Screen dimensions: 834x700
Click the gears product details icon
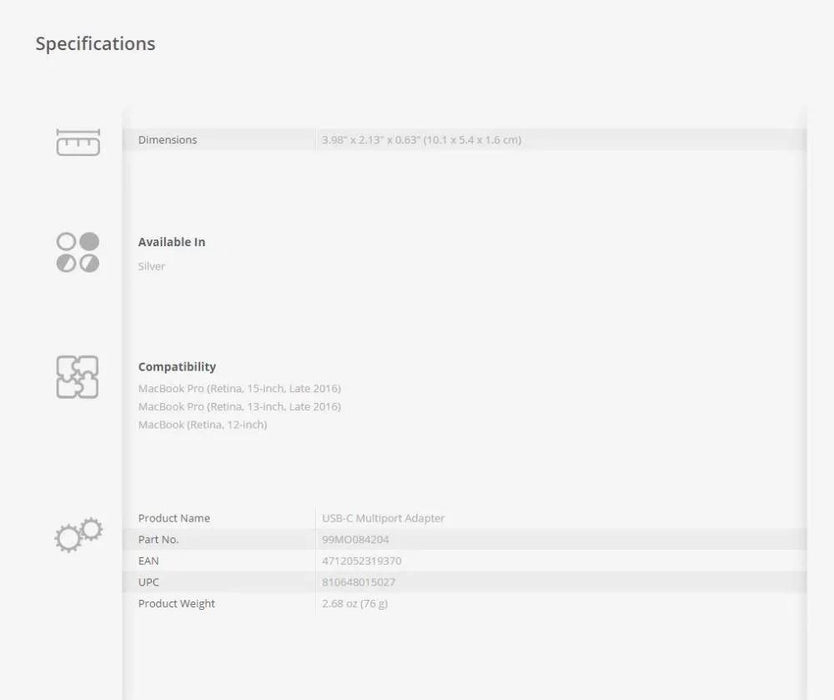click(x=78, y=535)
